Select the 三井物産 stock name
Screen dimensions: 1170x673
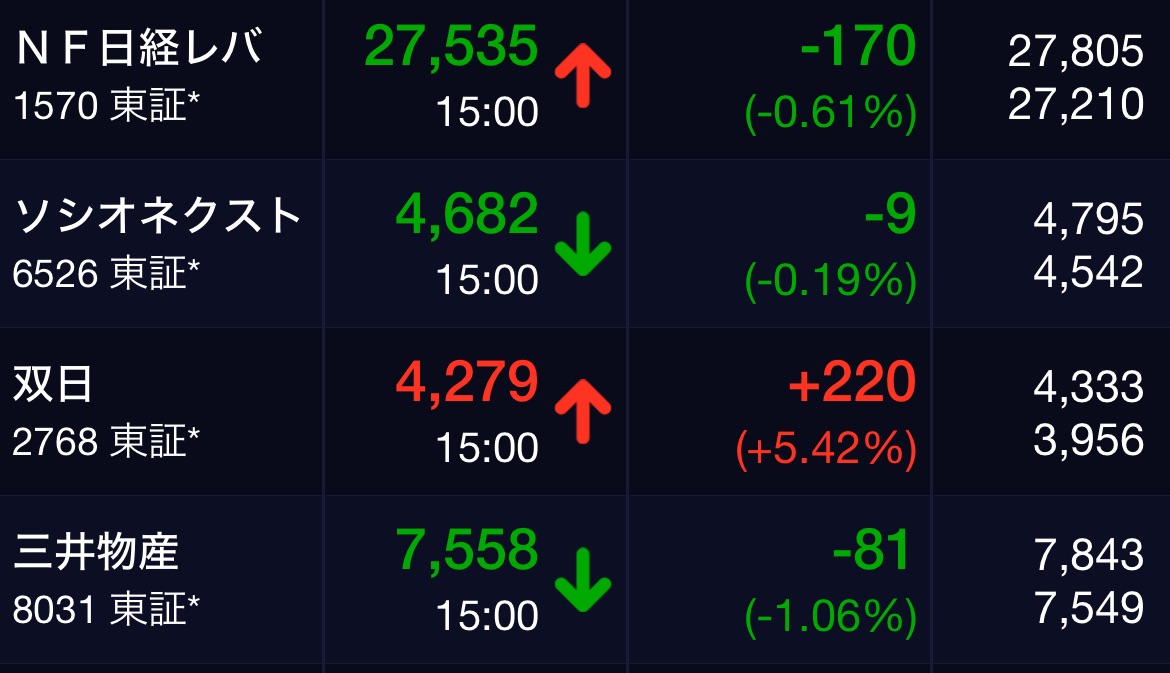pos(96,553)
